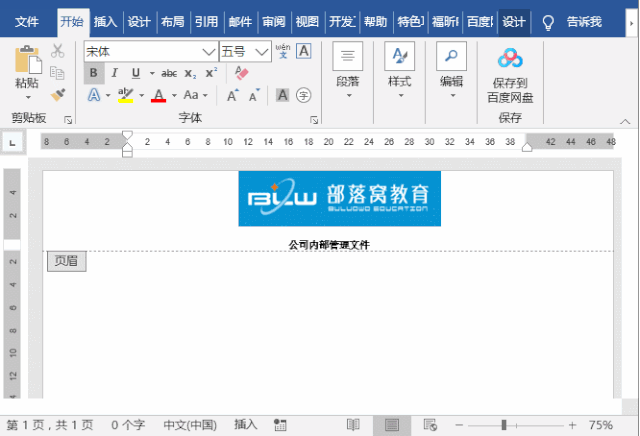The image size is (640, 436).
Task: Toggle Italic formatting
Action: pyautogui.click(x=115, y=73)
